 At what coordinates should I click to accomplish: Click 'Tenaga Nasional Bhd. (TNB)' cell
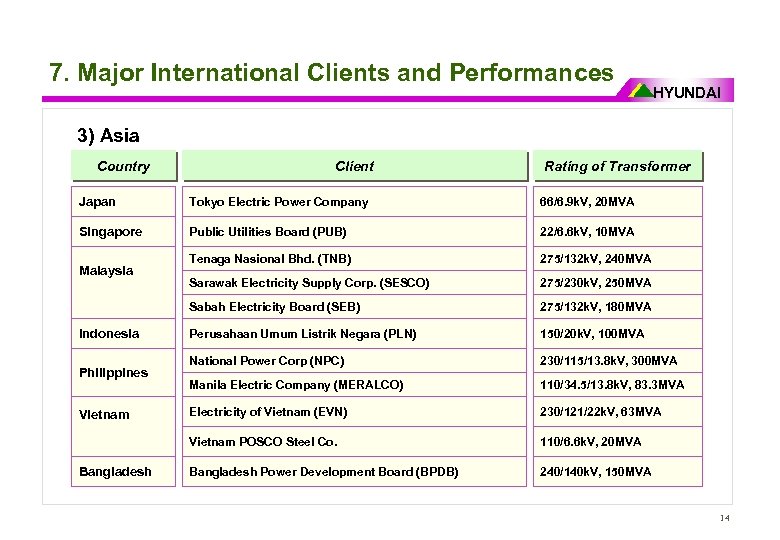[x=354, y=259]
